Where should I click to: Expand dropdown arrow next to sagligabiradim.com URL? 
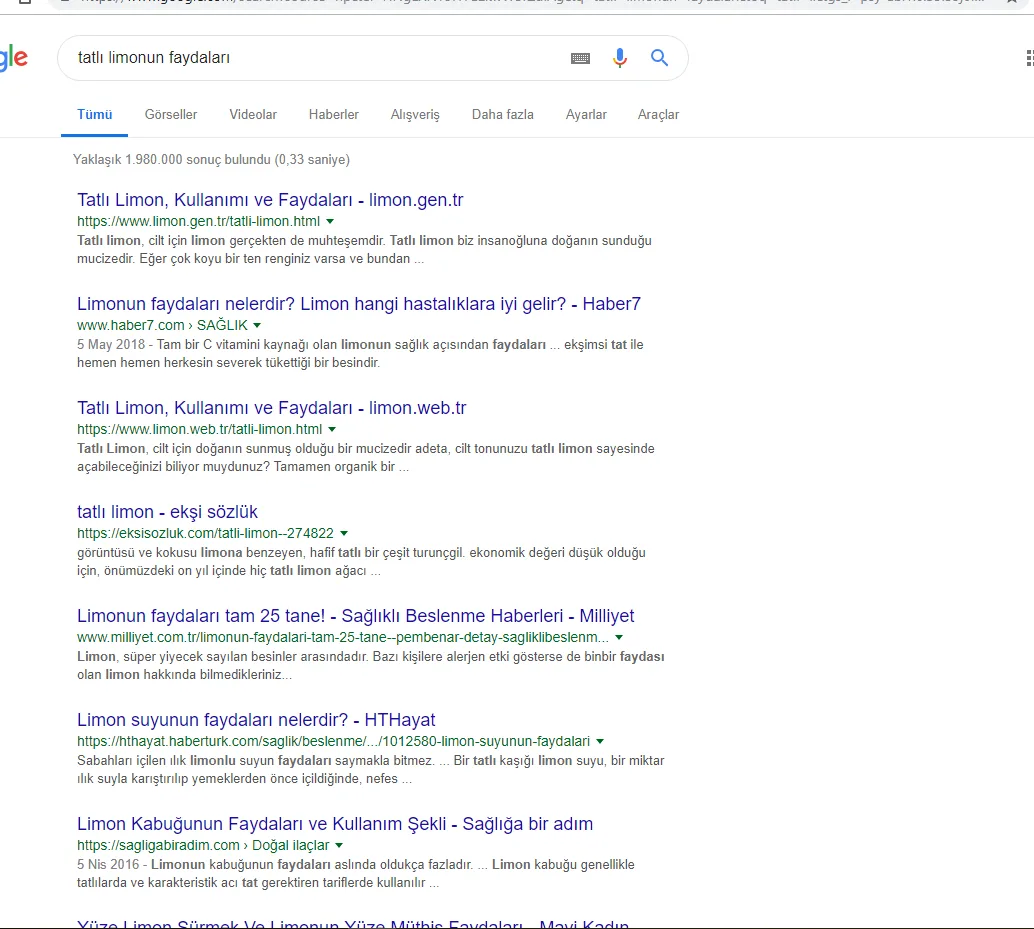(339, 846)
